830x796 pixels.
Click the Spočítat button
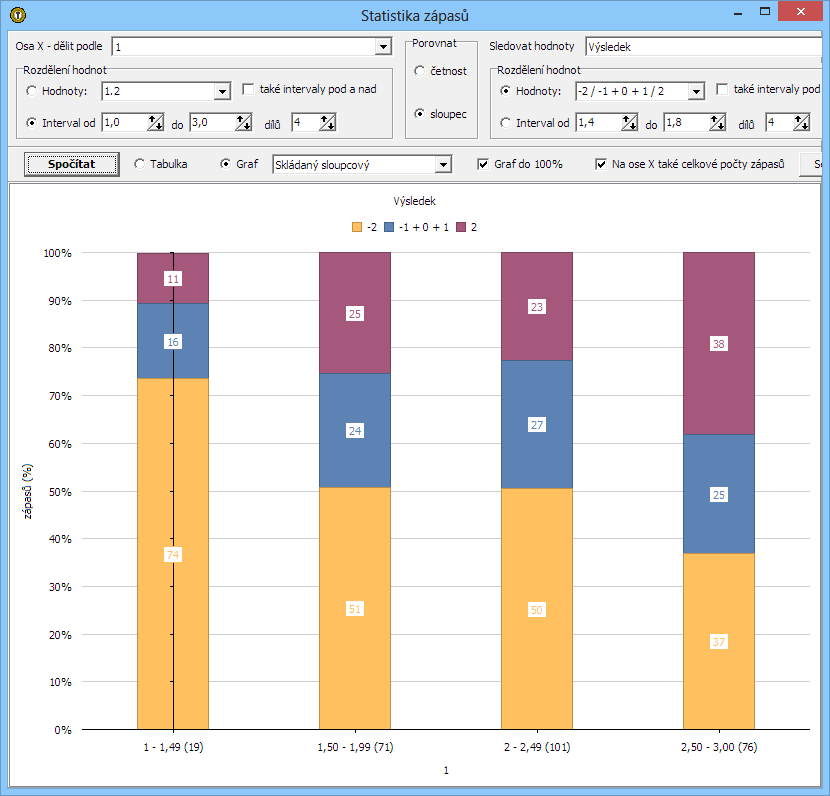click(x=71, y=164)
